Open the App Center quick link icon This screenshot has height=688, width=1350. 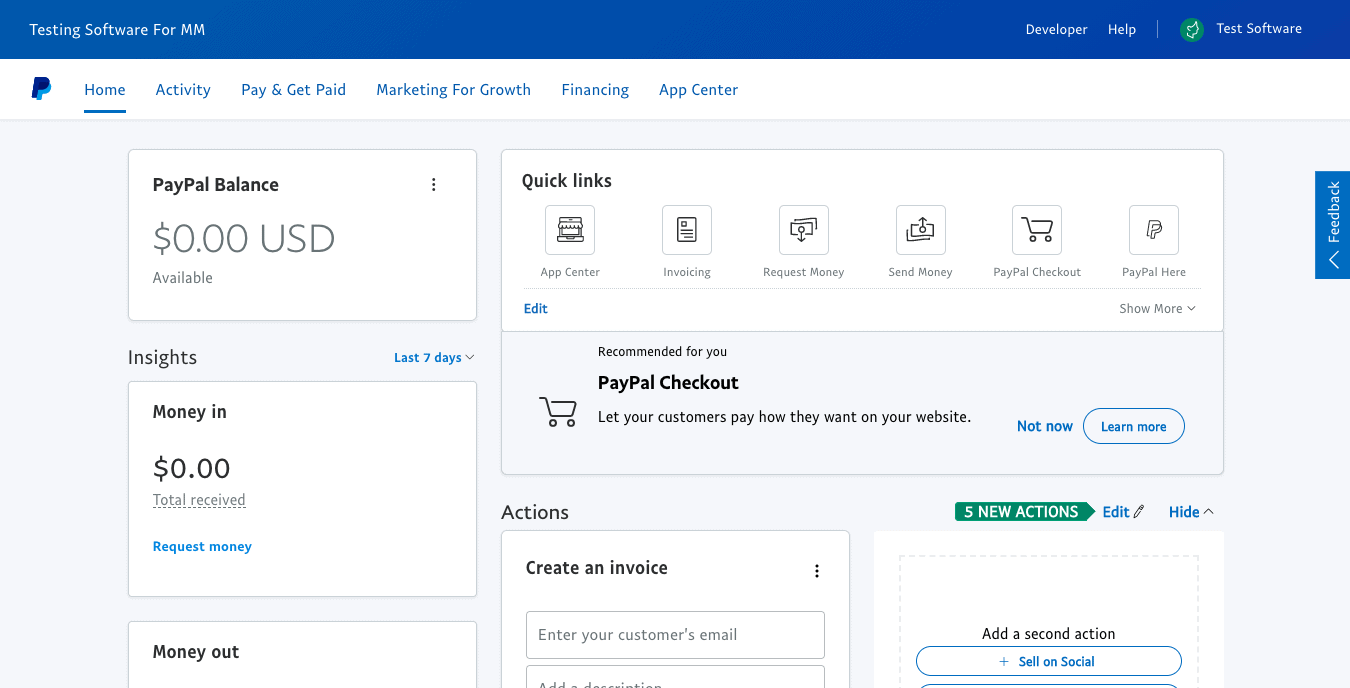[569, 229]
